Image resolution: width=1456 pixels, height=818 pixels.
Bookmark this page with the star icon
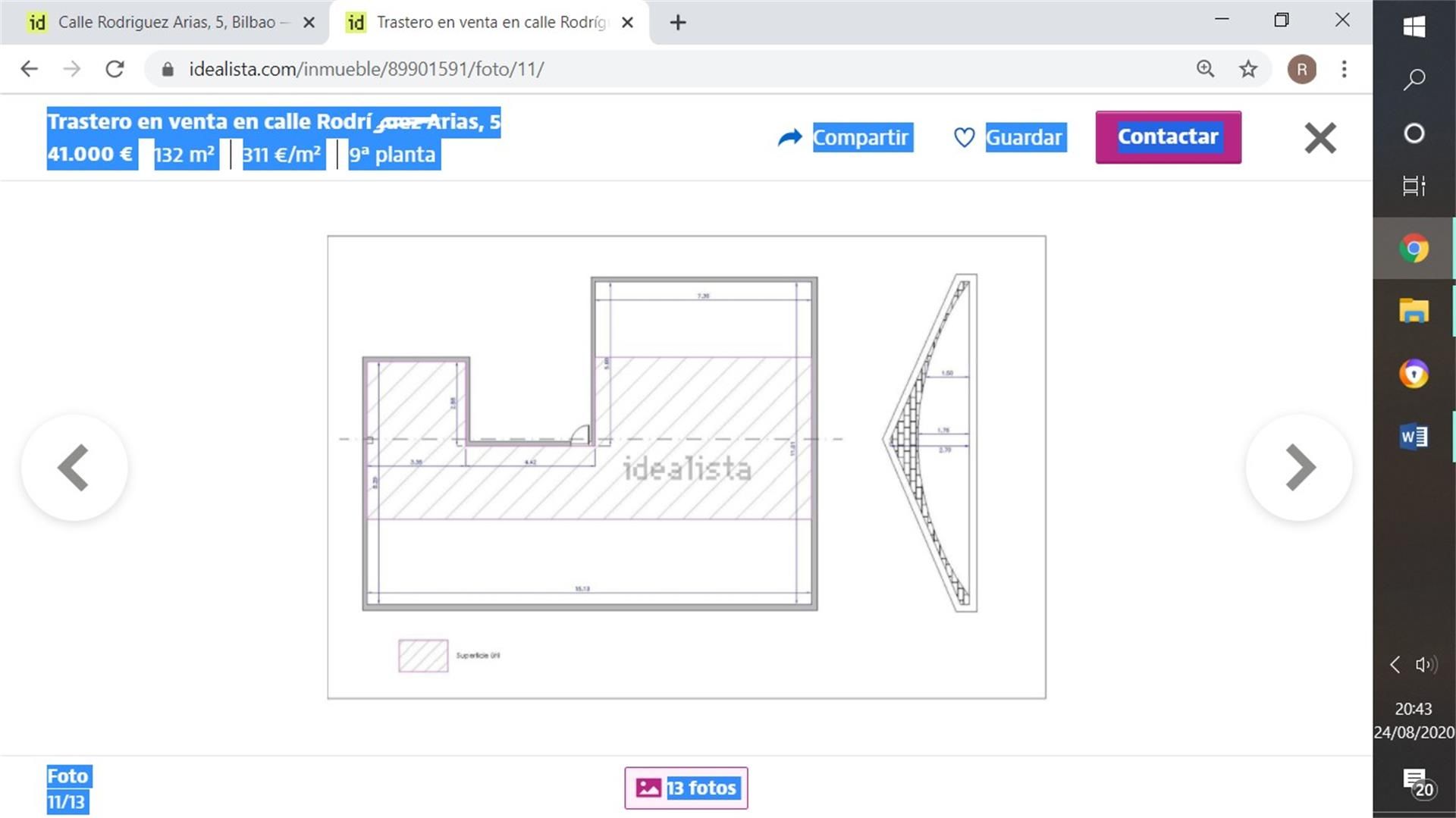click(x=1247, y=69)
